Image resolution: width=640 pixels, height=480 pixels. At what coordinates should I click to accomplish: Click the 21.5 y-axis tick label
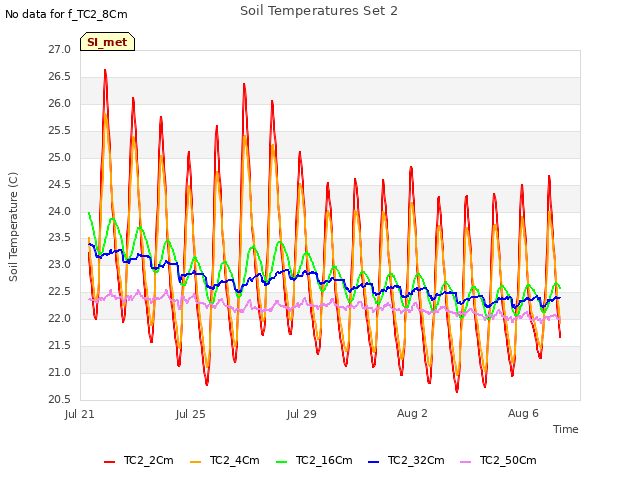click(60, 345)
